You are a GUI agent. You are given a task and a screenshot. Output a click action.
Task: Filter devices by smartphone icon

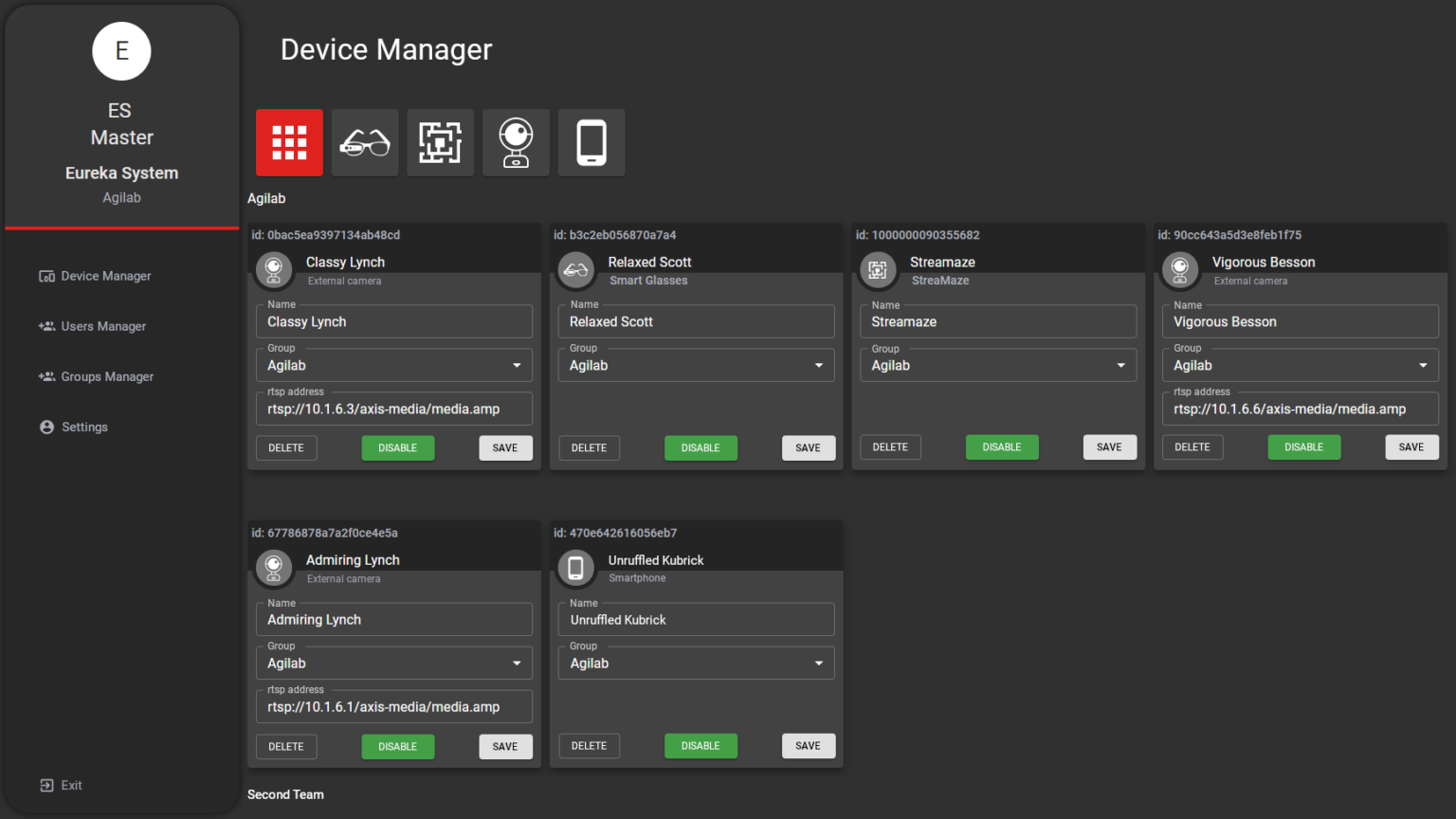tap(591, 142)
